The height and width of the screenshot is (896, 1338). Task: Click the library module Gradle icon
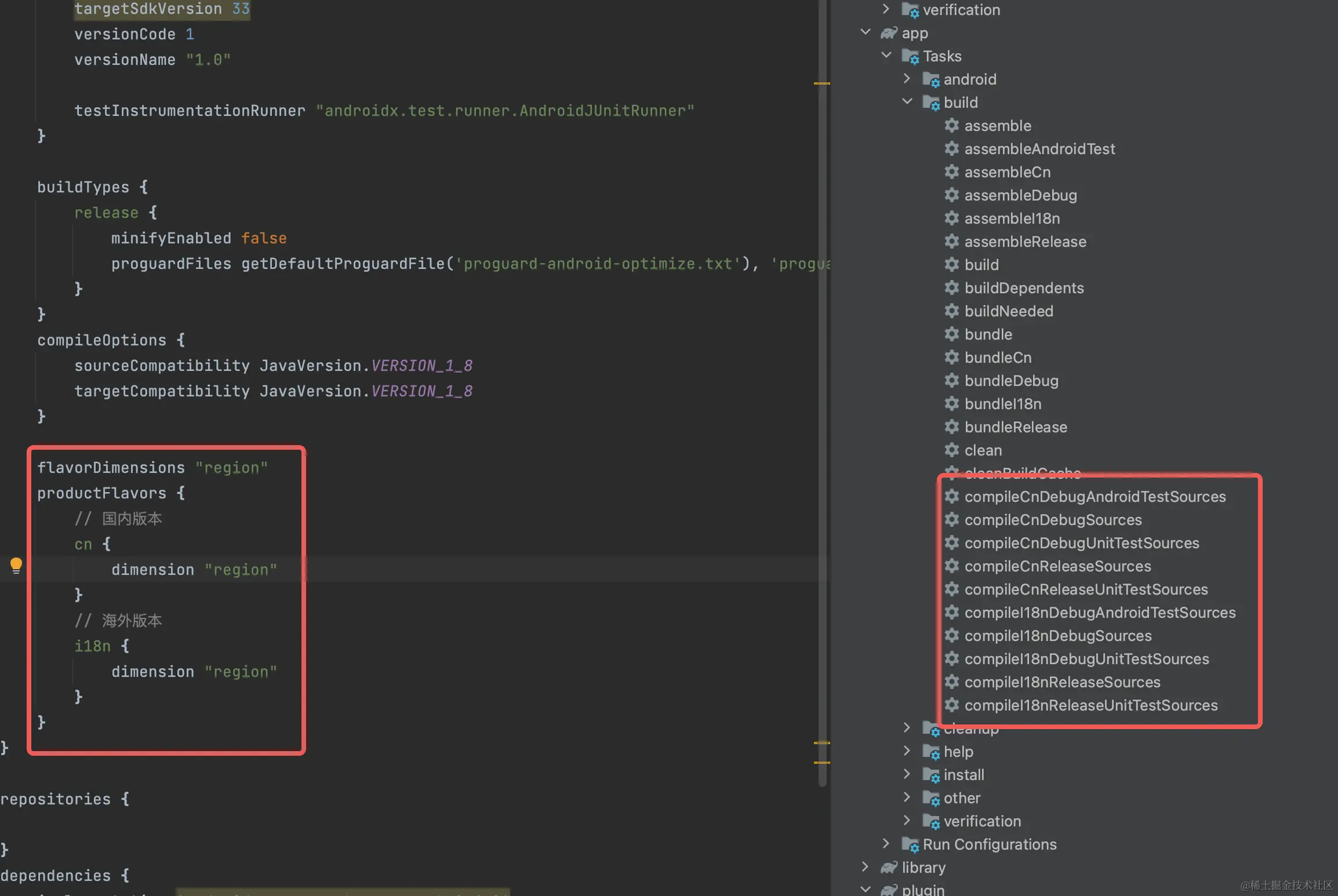889,867
